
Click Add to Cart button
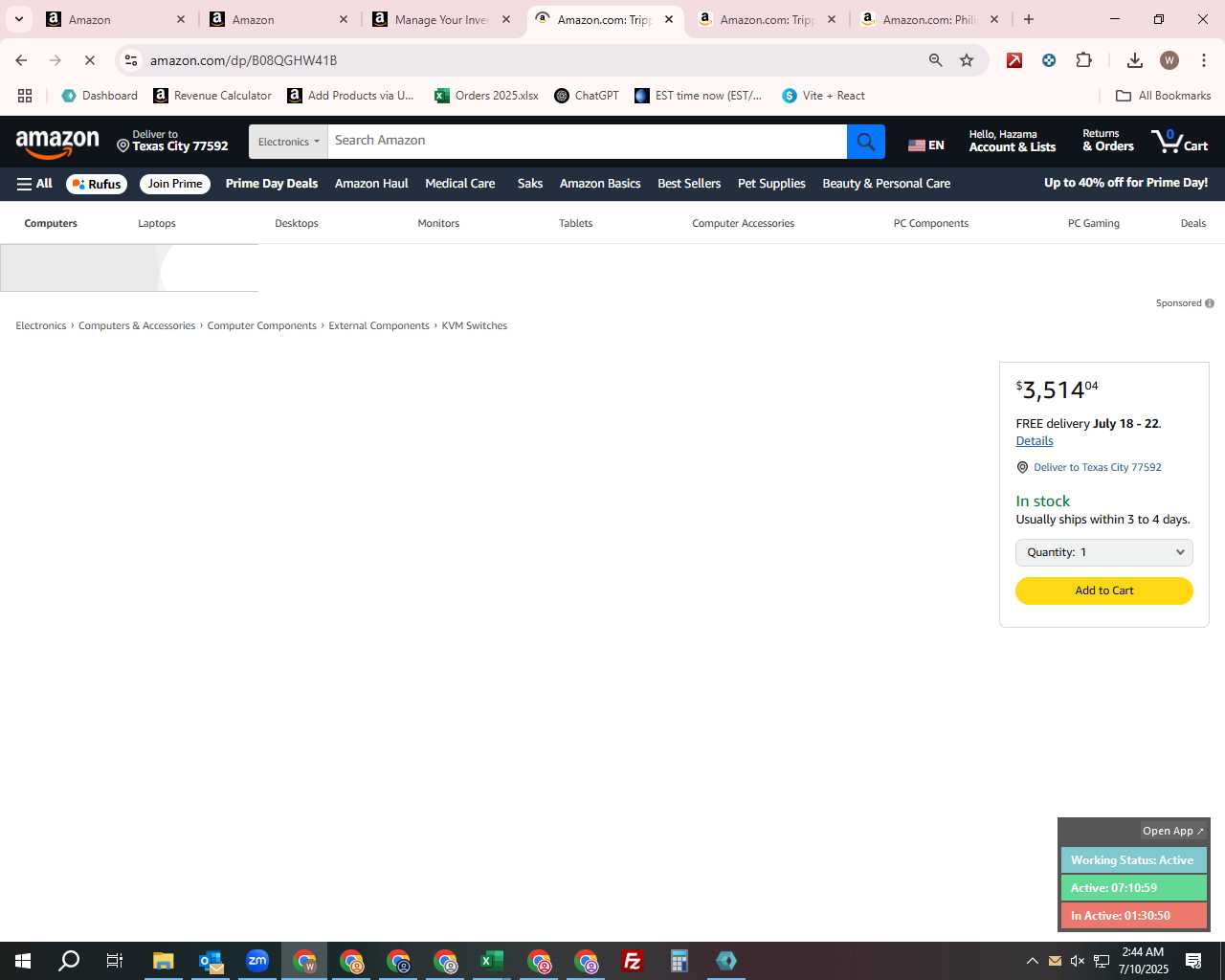tap(1103, 590)
